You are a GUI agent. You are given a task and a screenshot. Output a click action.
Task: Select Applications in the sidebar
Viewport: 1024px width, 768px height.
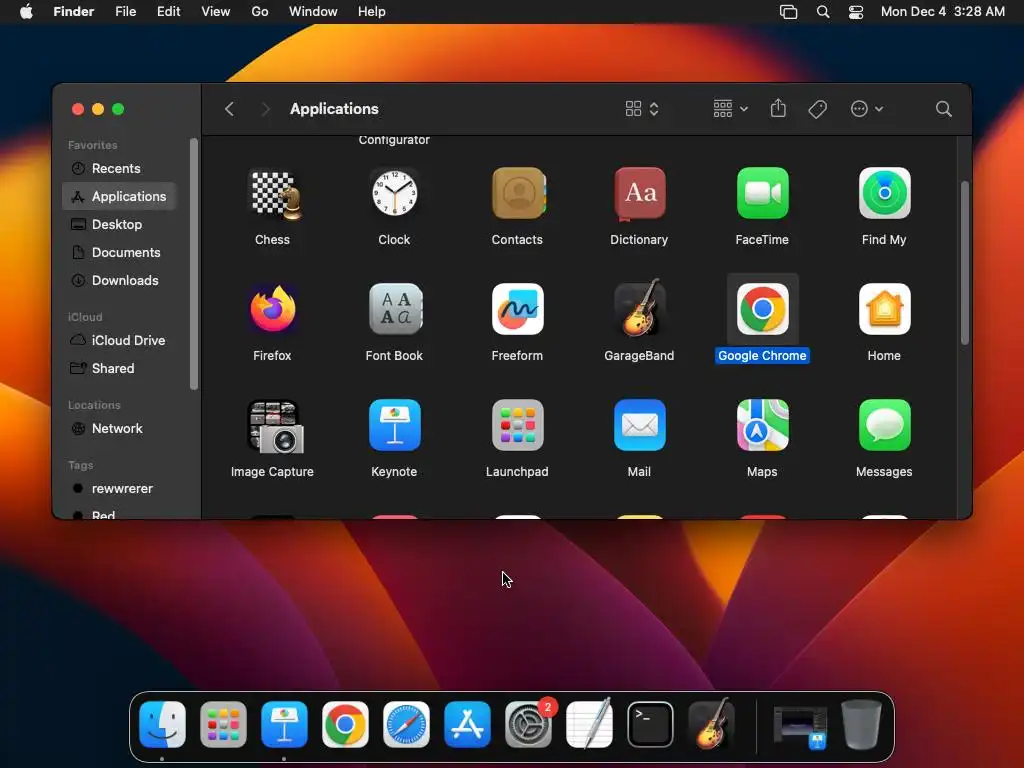click(x=119, y=197)
